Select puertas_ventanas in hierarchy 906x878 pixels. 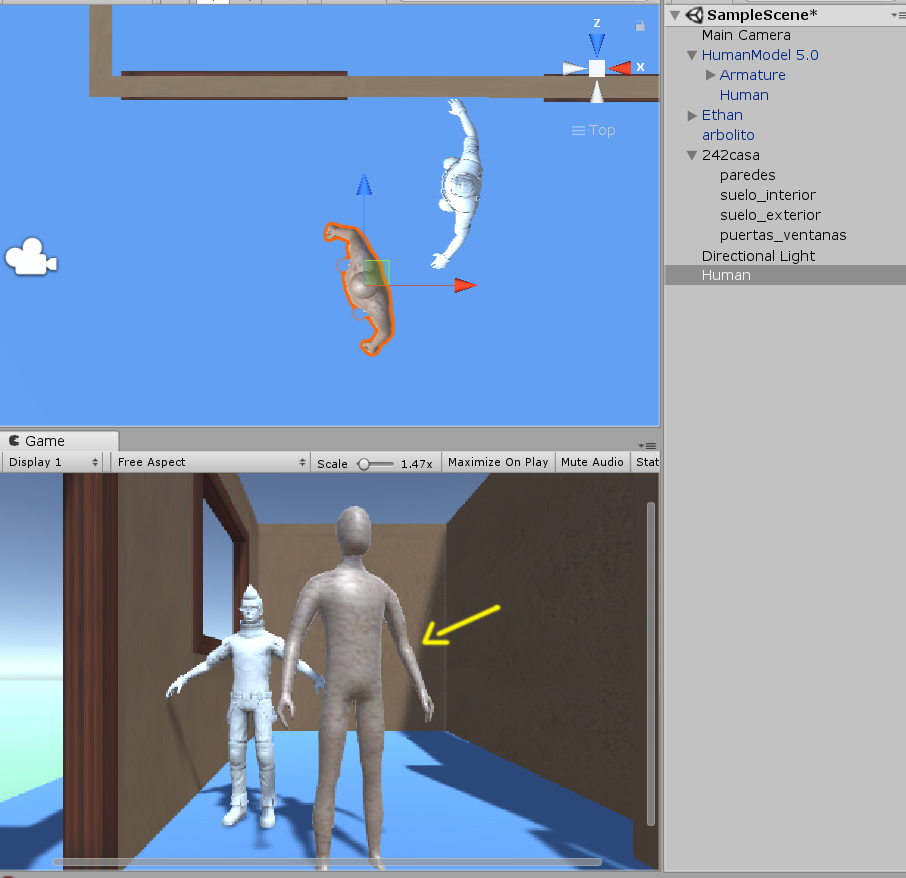(783, 235)
